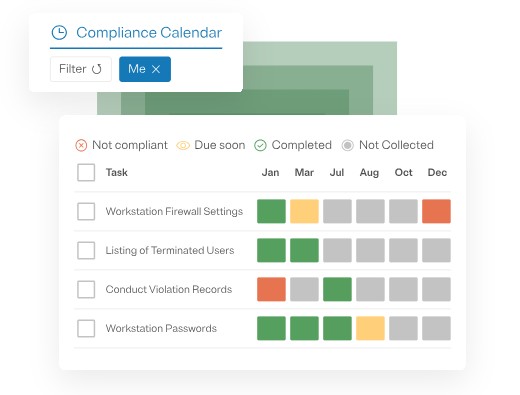Open the Compliance Calendar tab
The width and height of the screenshot is (520, 395).
pyautogui.click(x=136, y=33)
